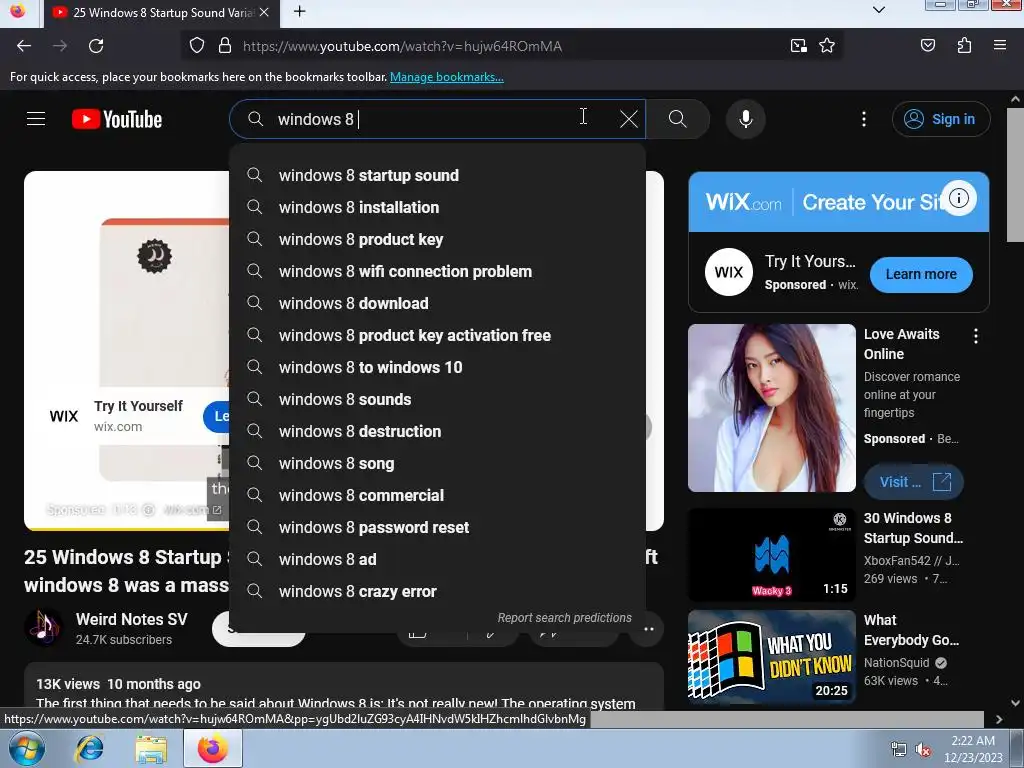Click Report search predictions
Viewport: 1024px width, 768px height.
[564, 618]
